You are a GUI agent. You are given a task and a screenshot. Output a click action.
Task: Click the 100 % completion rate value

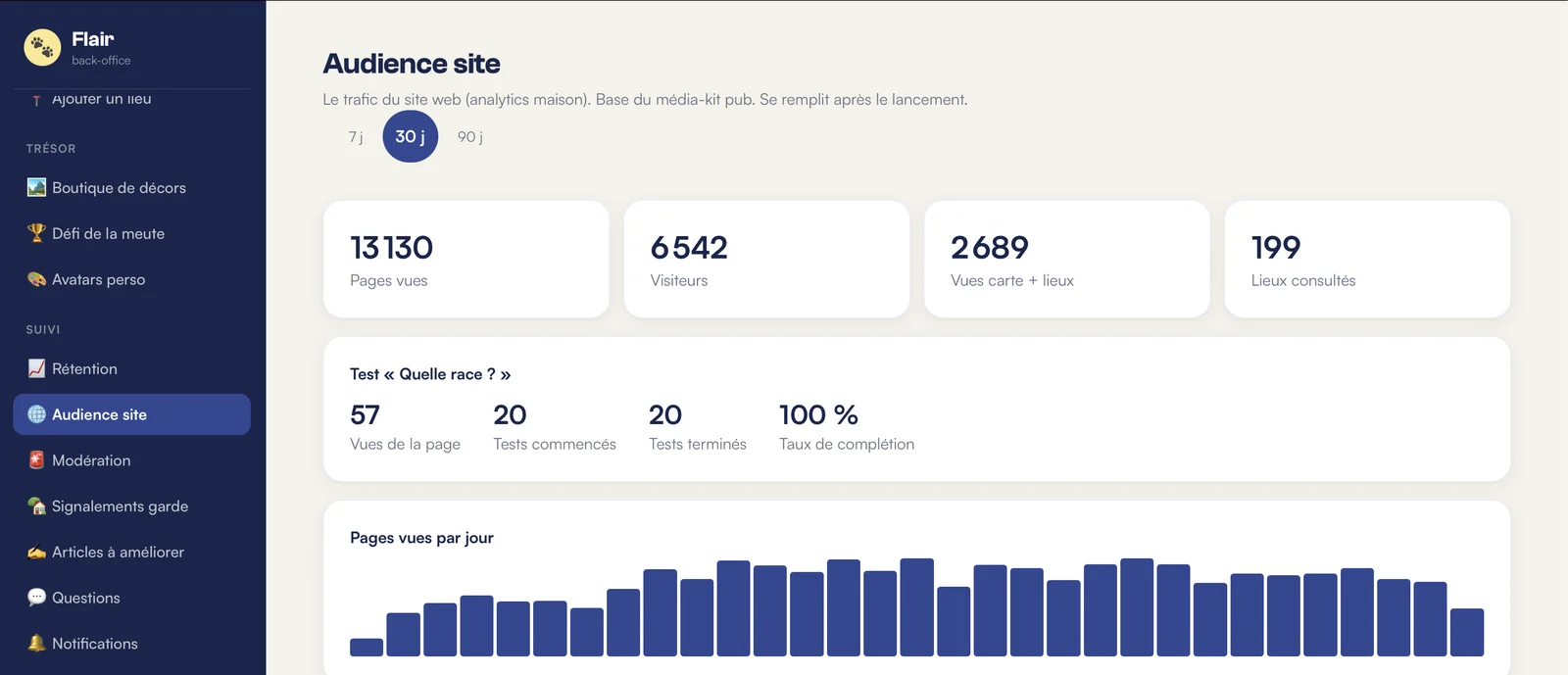pos(818,415)
